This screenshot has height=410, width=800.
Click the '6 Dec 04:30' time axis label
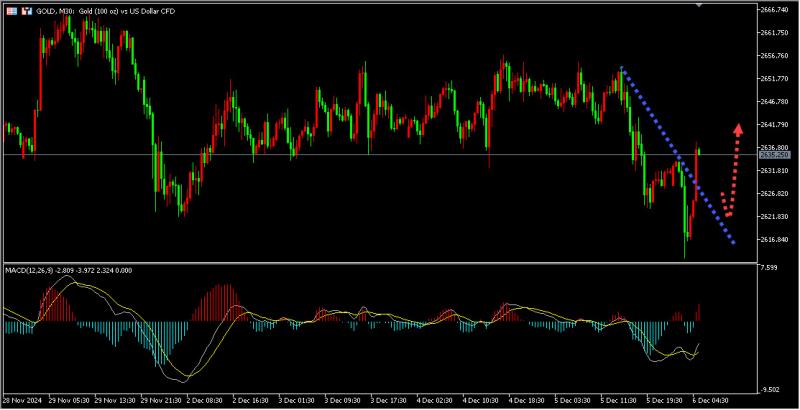coord(711,401)
